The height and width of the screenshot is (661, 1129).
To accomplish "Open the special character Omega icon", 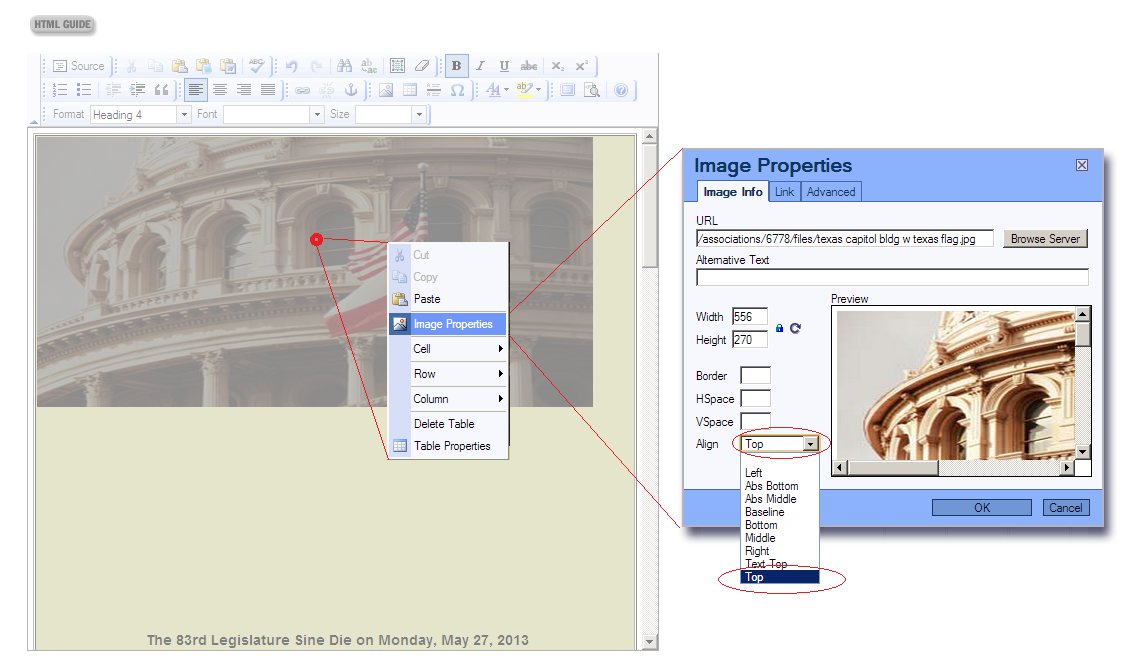I will tap(457, 90).
